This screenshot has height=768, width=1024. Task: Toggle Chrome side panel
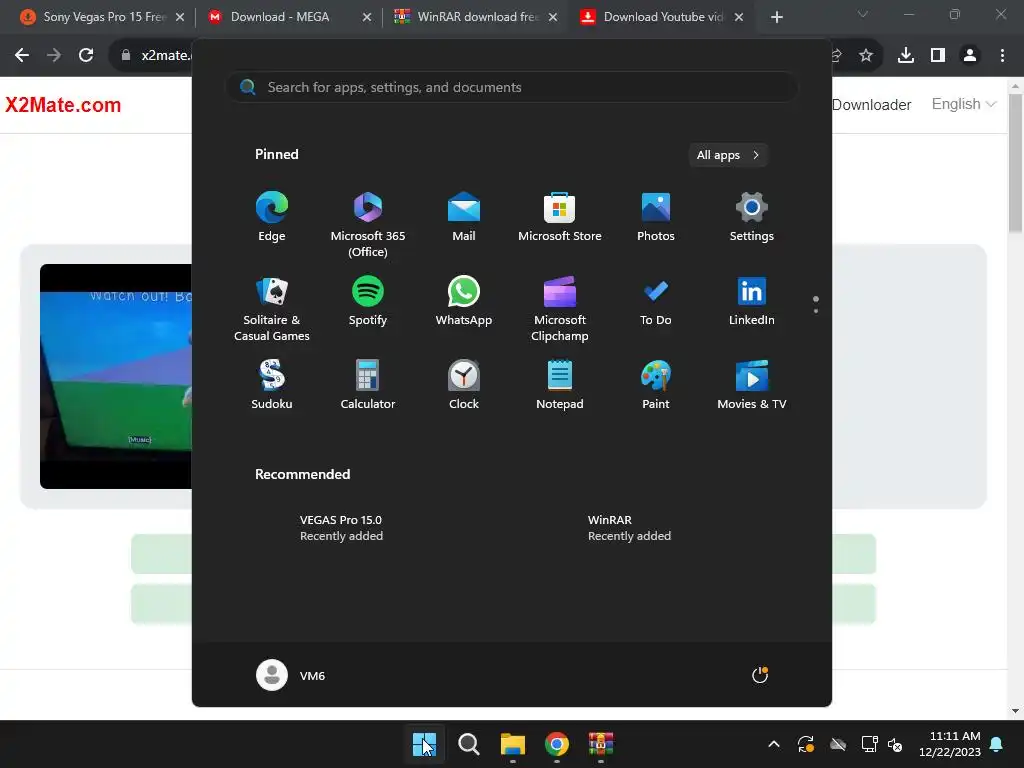click(938, 56)
